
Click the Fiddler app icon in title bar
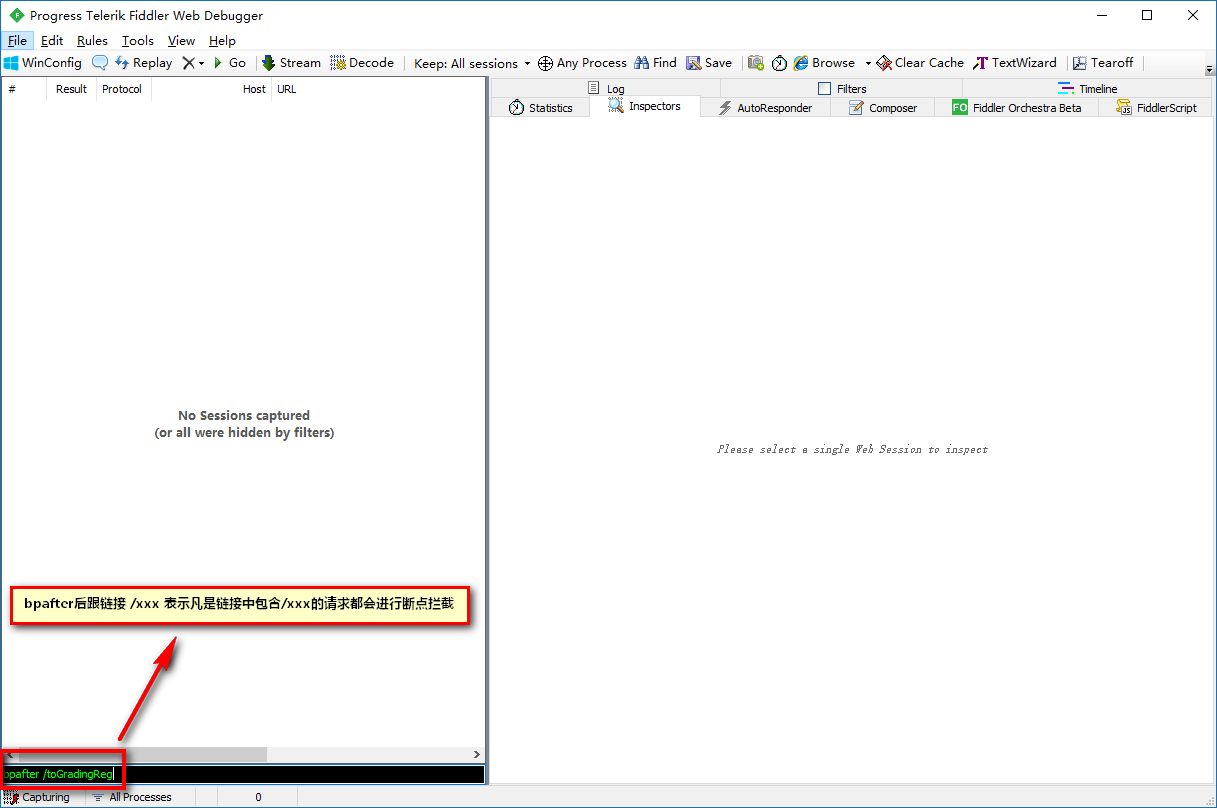tap(17, 15)
